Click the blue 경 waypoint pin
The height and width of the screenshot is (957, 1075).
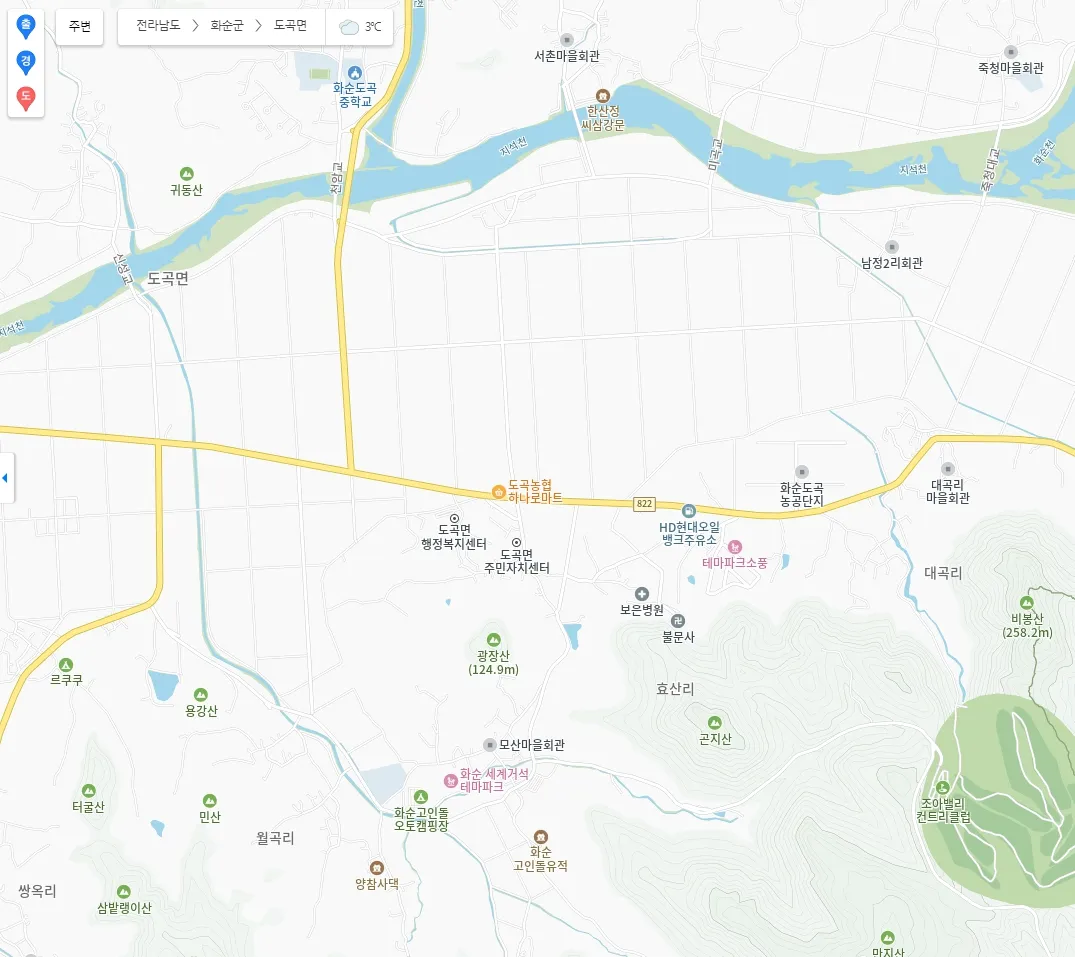25,62
